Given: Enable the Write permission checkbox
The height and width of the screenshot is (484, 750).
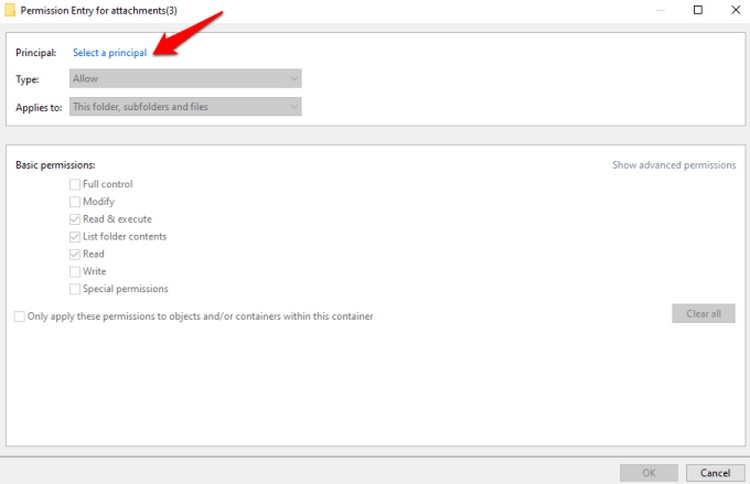Looking at the screenshot, I should pos(75,271).
